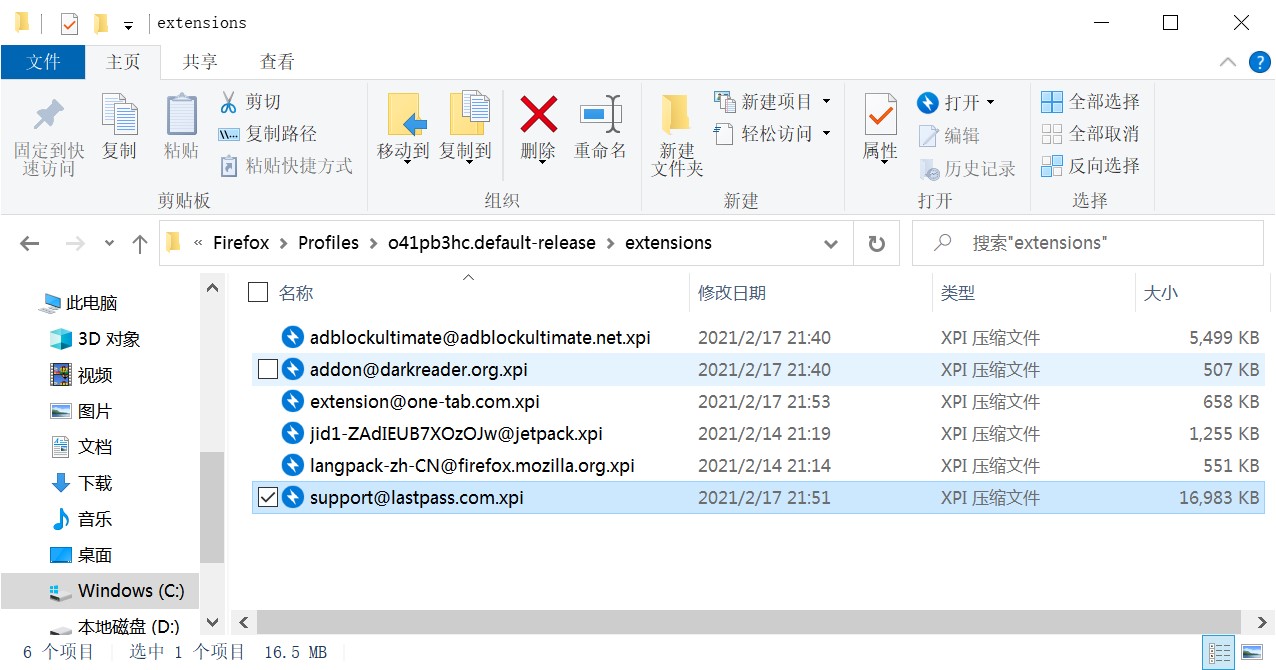Click the search "extensions" box
The height and width of the screenshot is (670, 1276).
1088,243
